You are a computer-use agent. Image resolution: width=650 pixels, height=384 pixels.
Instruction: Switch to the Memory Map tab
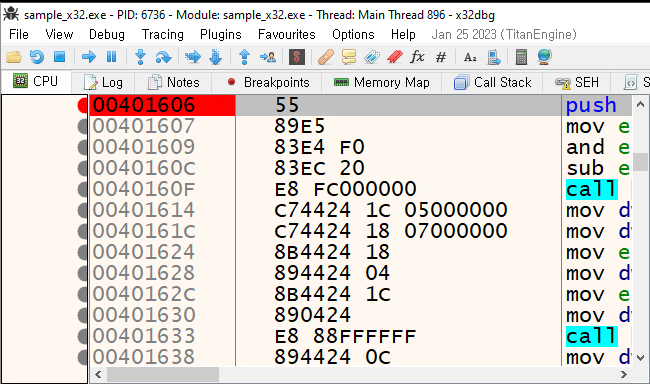382,83
